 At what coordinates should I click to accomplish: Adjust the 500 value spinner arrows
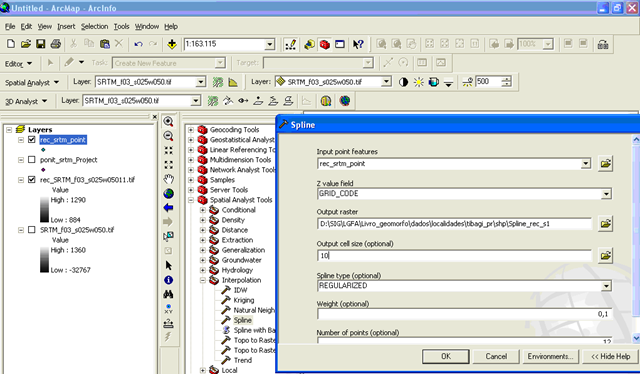pyautogui.click(x=506, y=82)
